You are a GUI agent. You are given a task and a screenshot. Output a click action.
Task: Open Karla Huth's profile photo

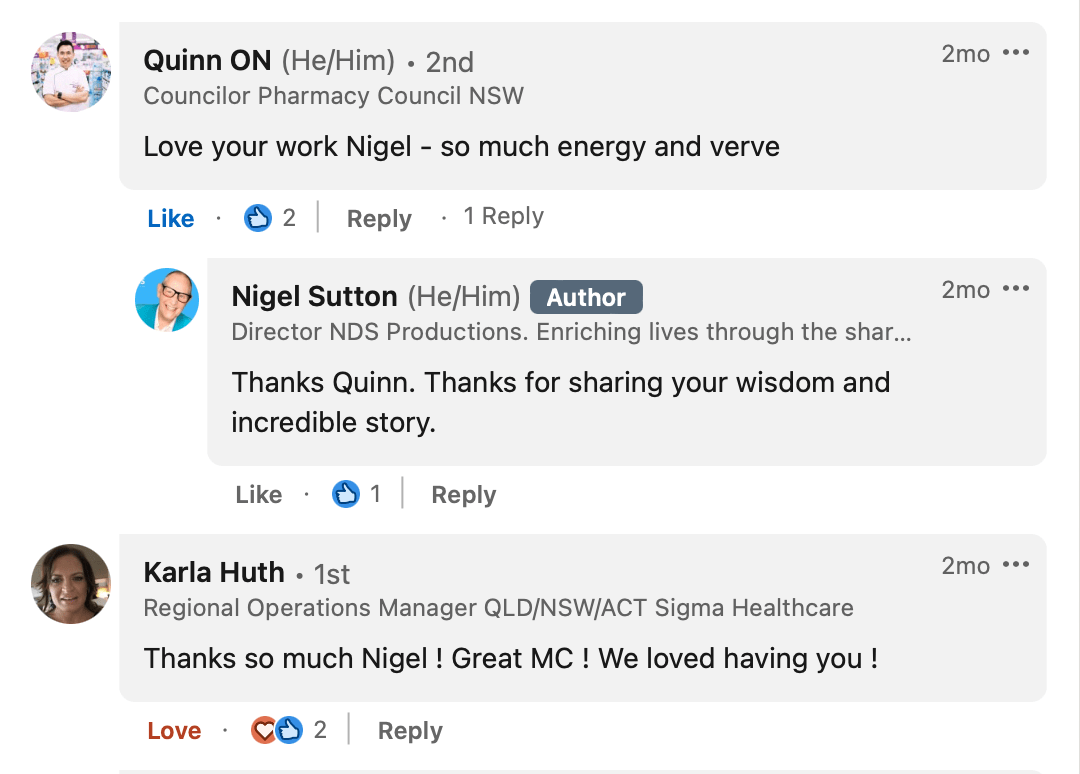tap(71, 584)
